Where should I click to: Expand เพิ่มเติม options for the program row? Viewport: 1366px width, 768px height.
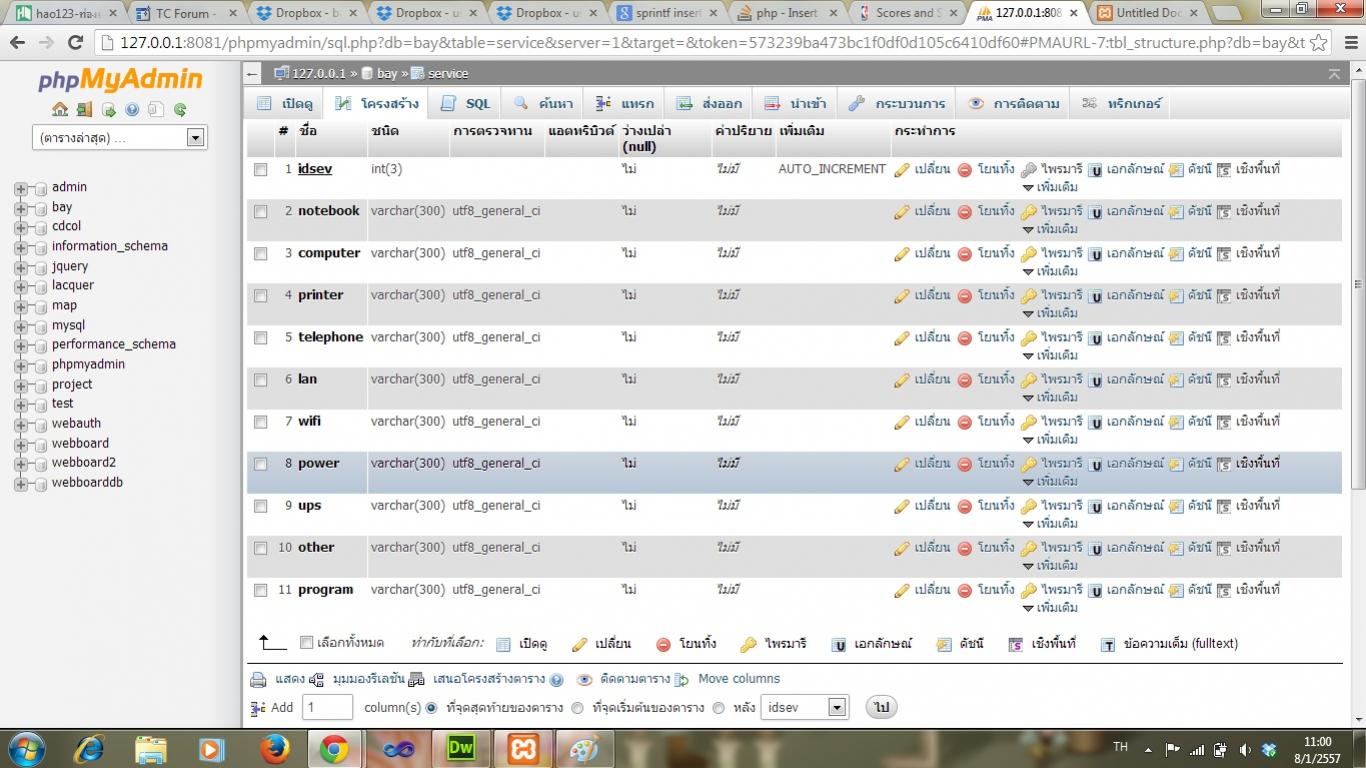tap(1050, 607)
